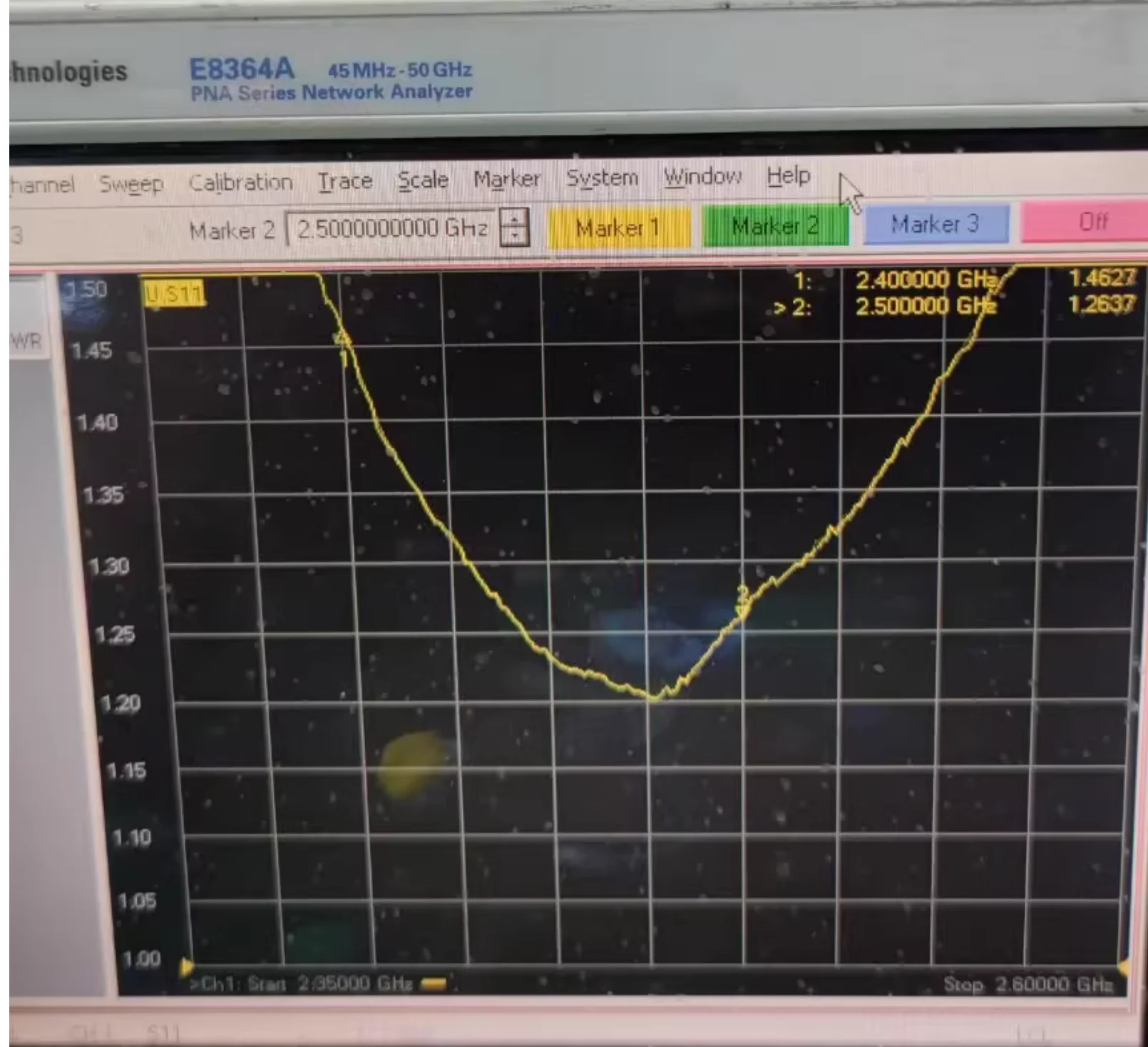The height and width of the screenshot is (1047, 1148).
Task: Click the 1.4627 marker value
Action: (x=1102, y=277)
